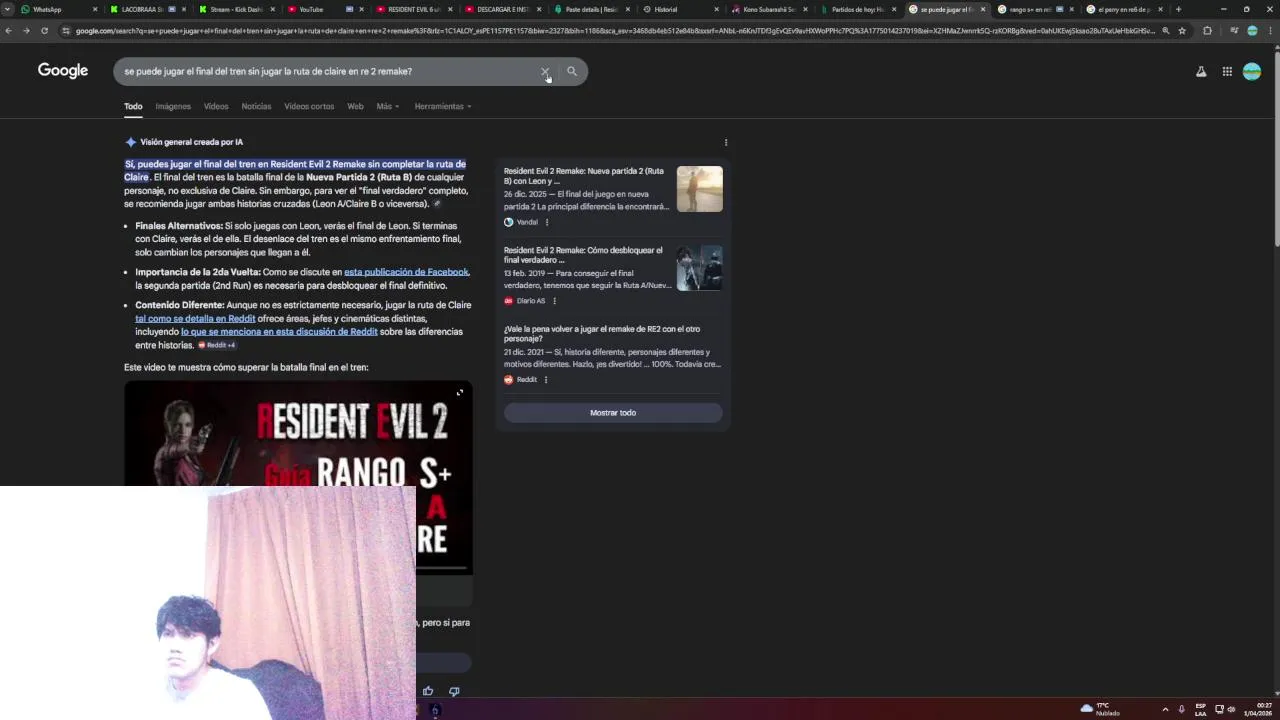The height and width of the screenshot is (720, 1280).
Task: Open the clock and date flyout
Action: coord(1258,709)
